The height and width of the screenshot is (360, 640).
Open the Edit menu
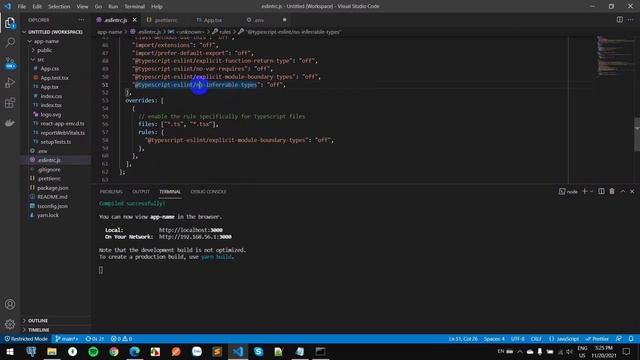pyautogui.click(x=37, y=6)
